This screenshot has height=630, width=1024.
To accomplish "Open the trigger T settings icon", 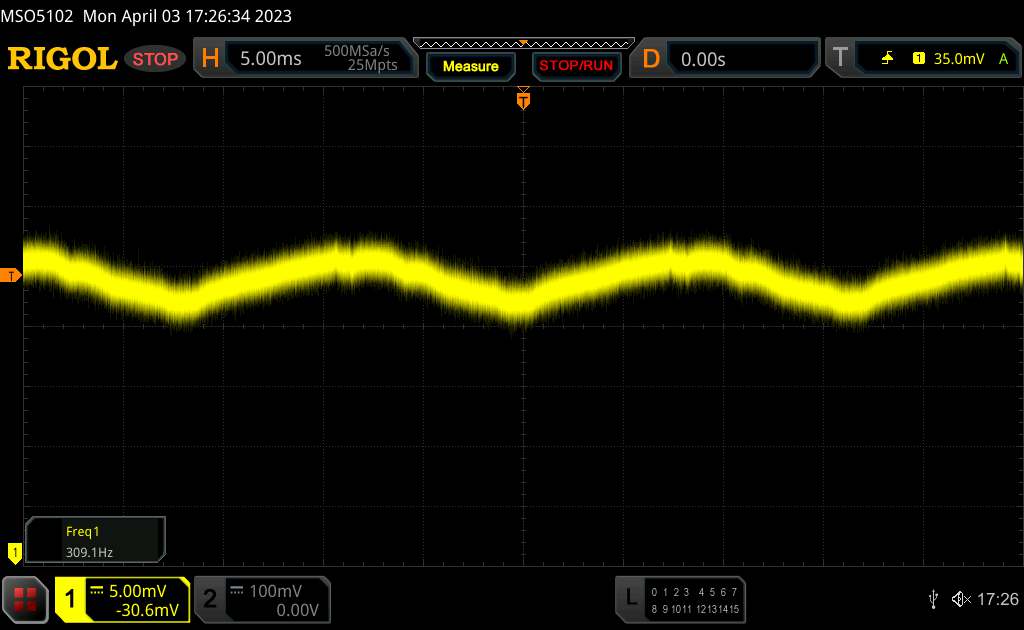I will point(840,58).
